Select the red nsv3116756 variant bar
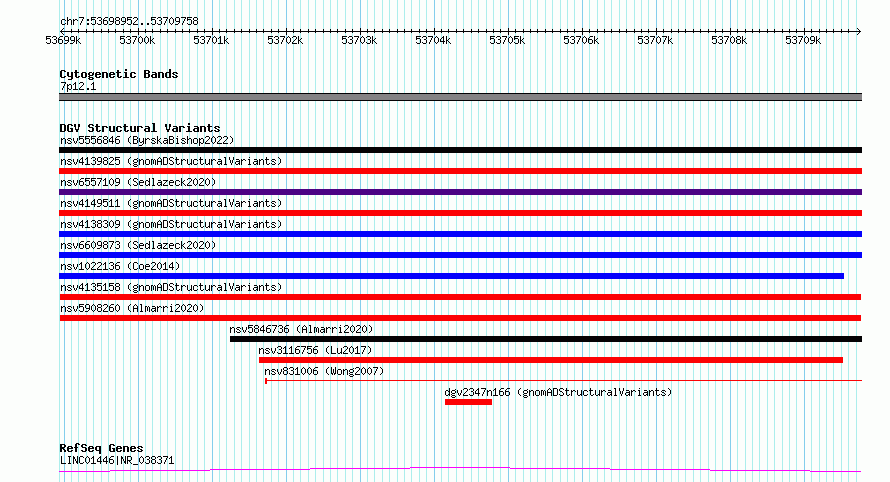 [551, 360]
